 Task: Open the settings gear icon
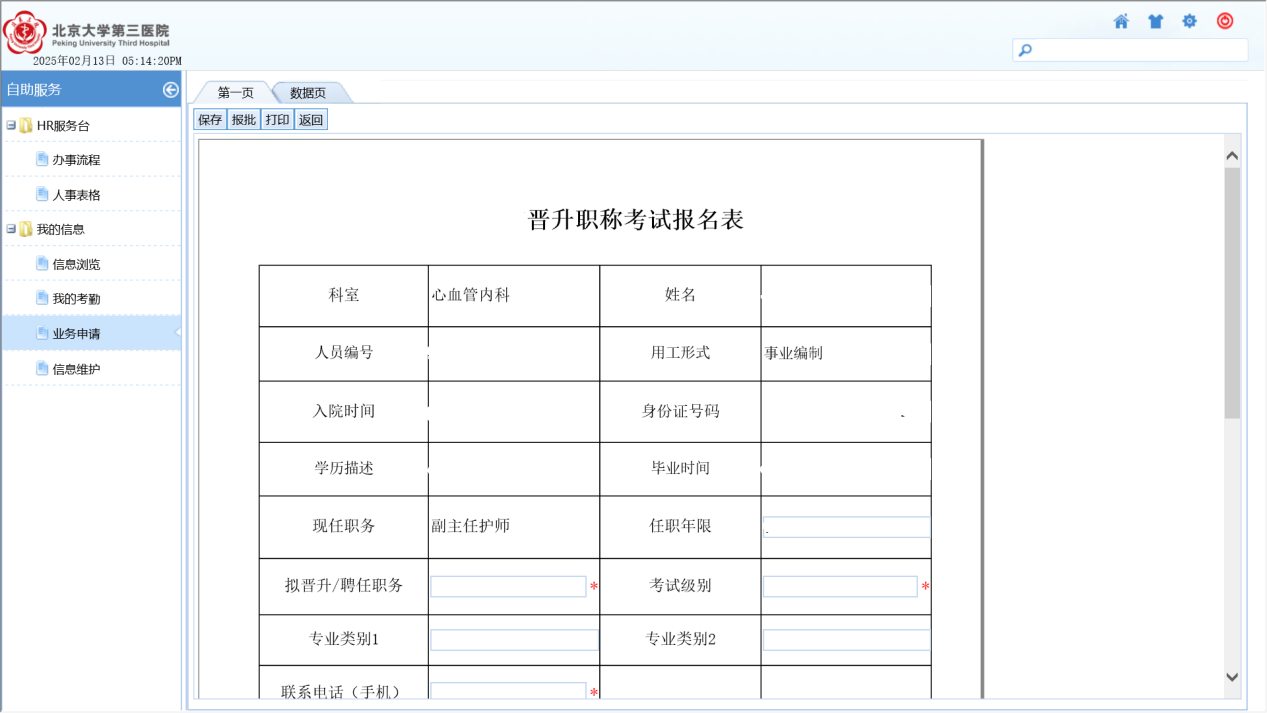point(1189,21)
